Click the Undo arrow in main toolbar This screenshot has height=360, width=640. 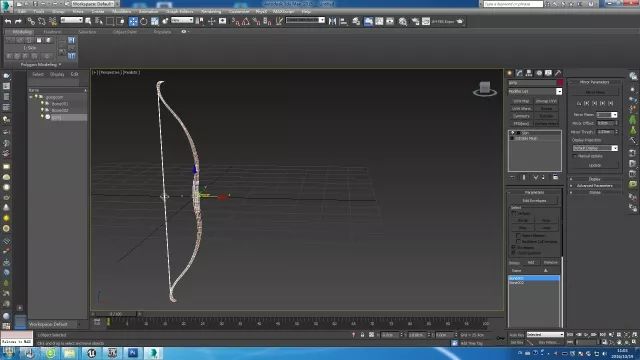click(x=8, y=21)
